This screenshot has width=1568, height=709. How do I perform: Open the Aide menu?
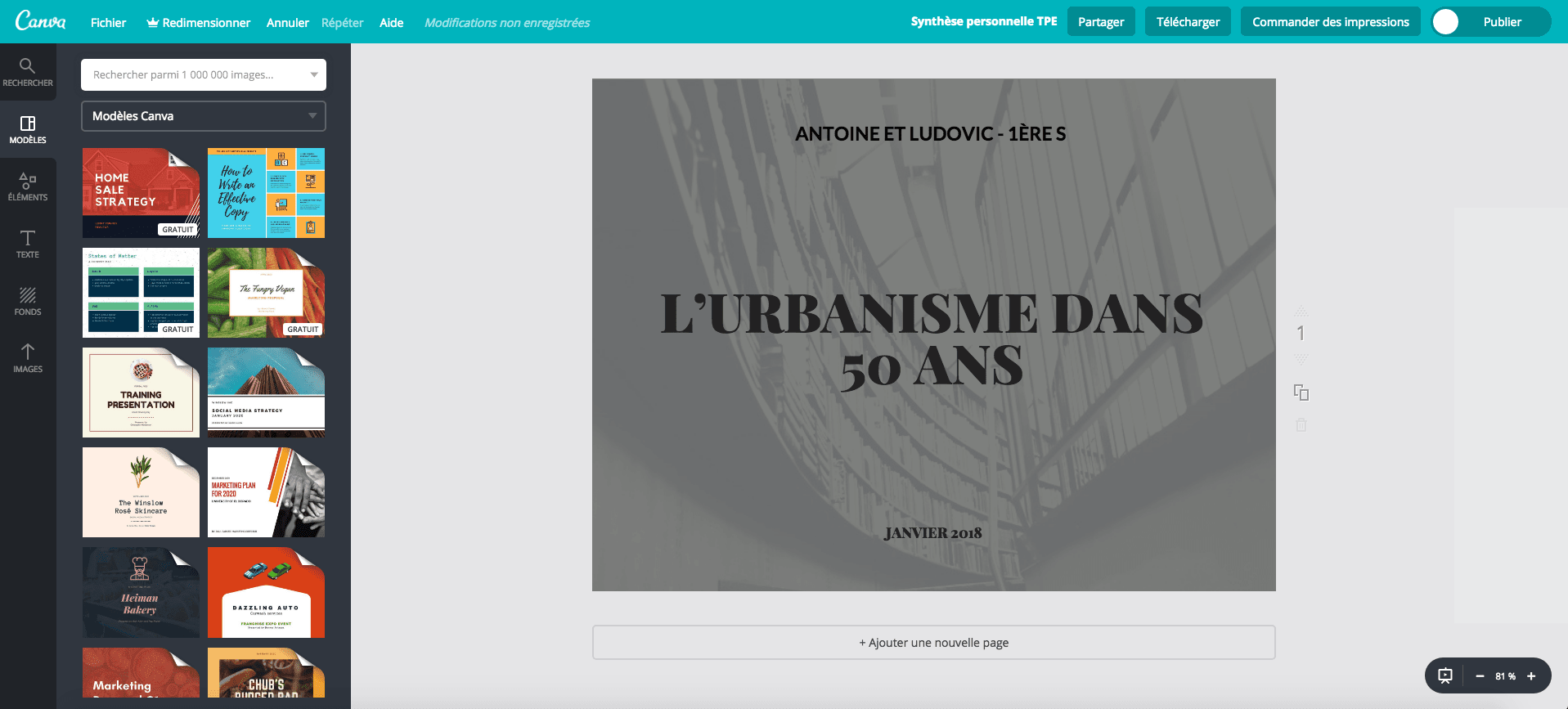point(391,23)
